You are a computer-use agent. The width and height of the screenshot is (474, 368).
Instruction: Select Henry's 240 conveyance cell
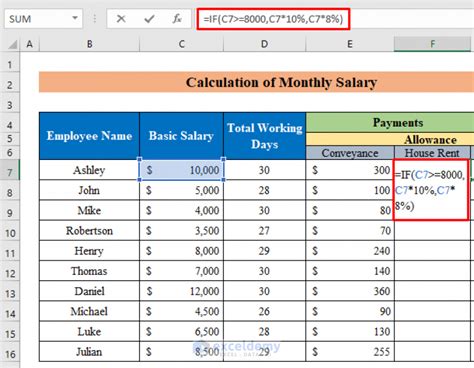(x=350, y=251)
